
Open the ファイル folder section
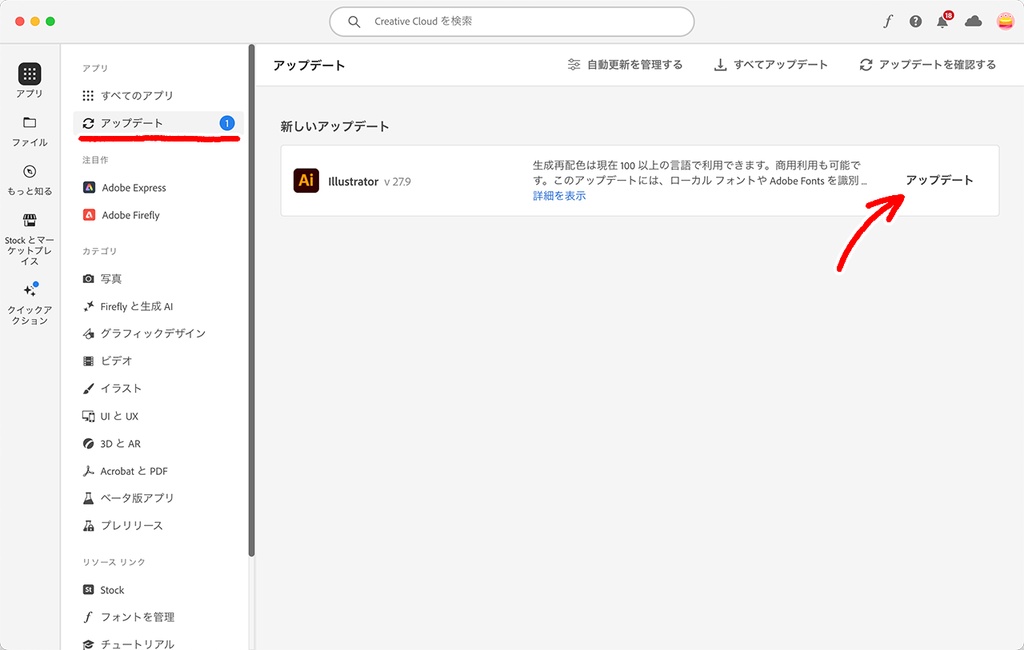29,131
